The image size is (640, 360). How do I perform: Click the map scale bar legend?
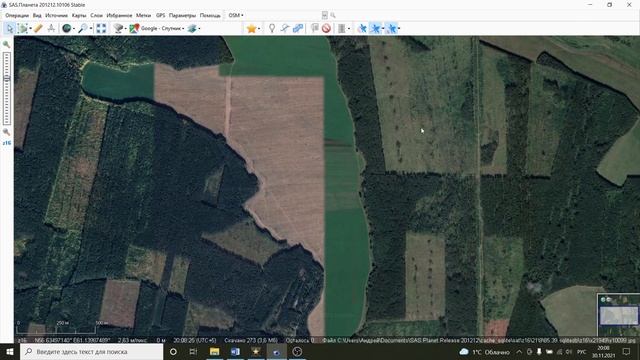[x=61, y=327]
